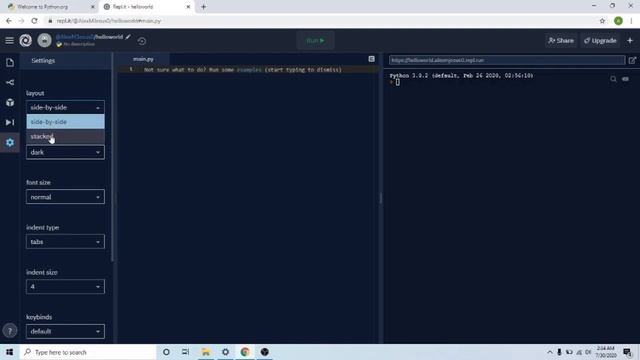This screenshot has width=640, height=360.
Task: Click the editor and console divider handle
Action: [380, 198]
